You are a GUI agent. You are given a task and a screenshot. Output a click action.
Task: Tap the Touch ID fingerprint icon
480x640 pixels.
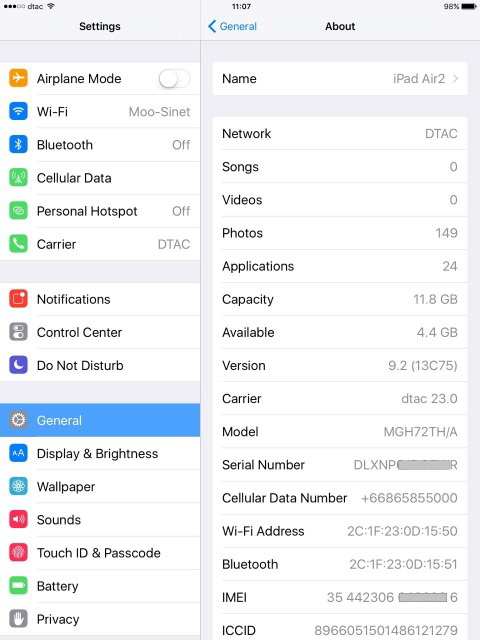18,553
